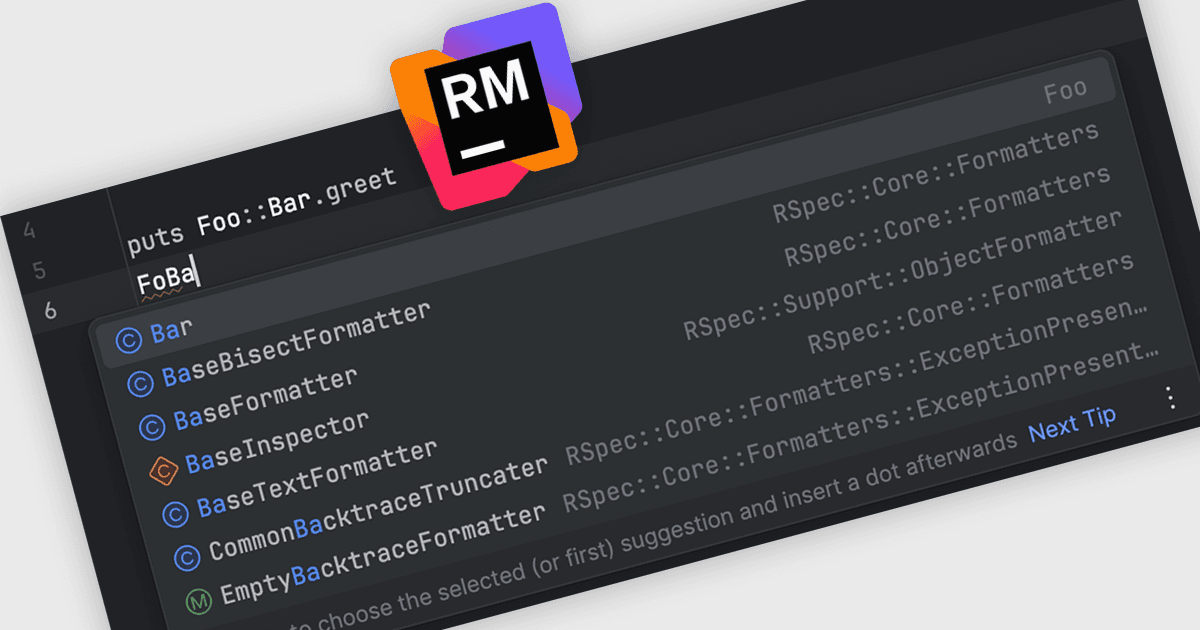
Task: Click the BaseTextFormatter class icon
Action: tap(175, 514)
